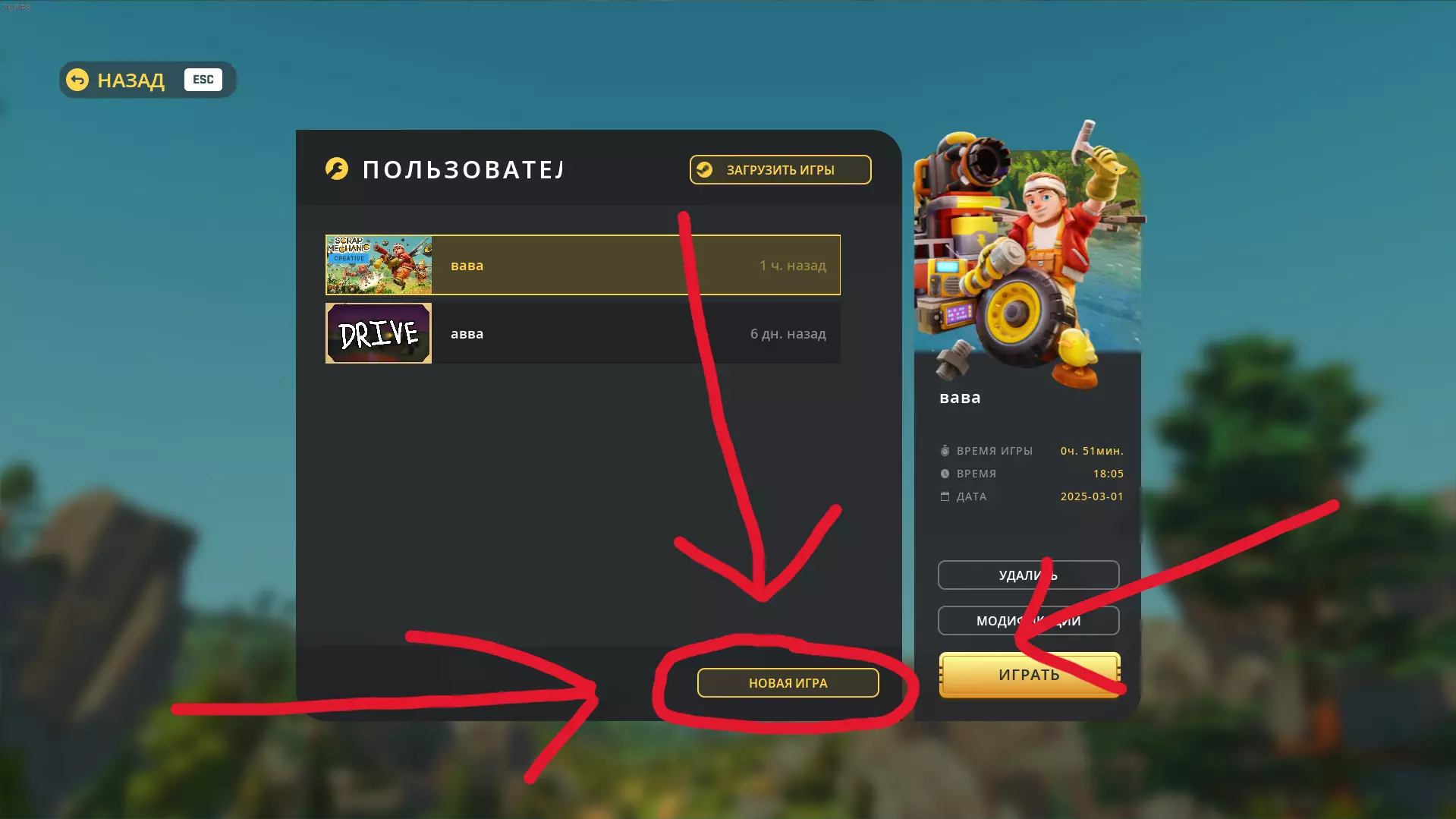Select the Scrap Mechanic Creative thumbnail
Screen dimensions: 1456x819
tap(379, 265)
